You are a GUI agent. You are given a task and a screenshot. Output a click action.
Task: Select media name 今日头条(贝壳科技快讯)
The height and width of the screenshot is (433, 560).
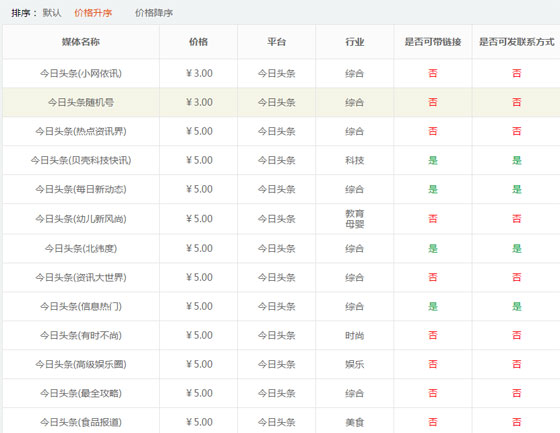[x=81, y=160]
